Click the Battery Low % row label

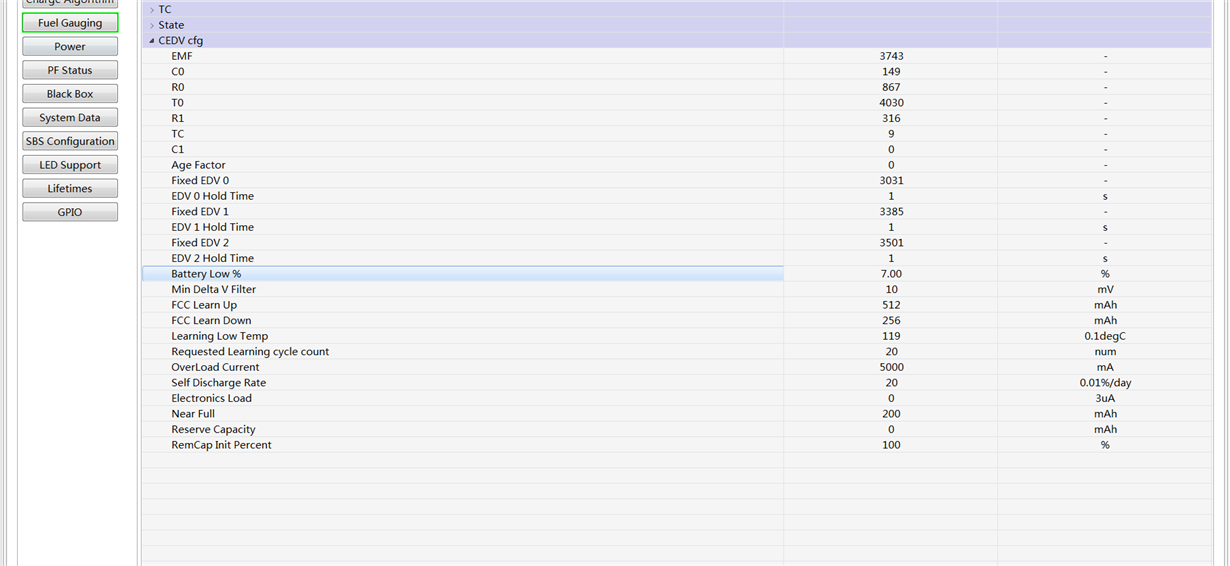(206, 274)
